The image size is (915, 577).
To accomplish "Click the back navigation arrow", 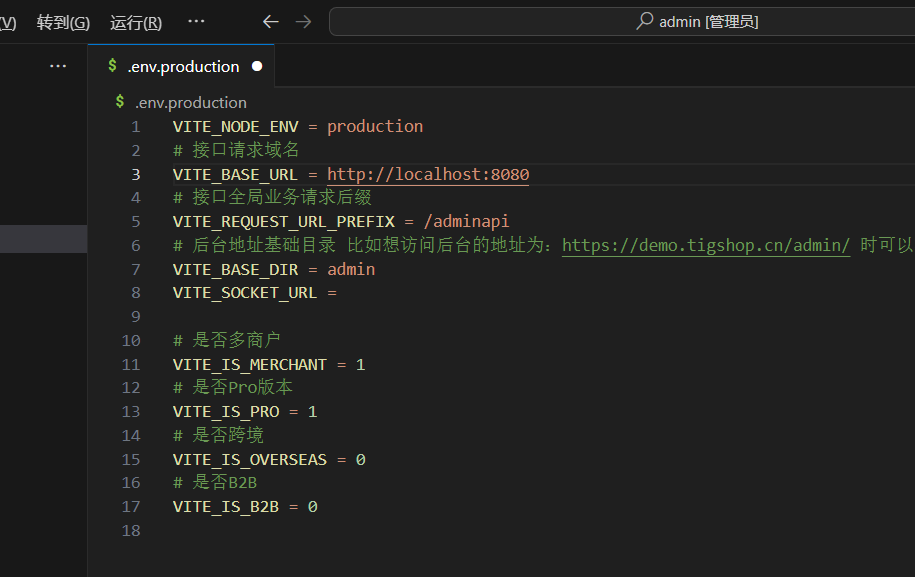I will click(x=271, y=22).
